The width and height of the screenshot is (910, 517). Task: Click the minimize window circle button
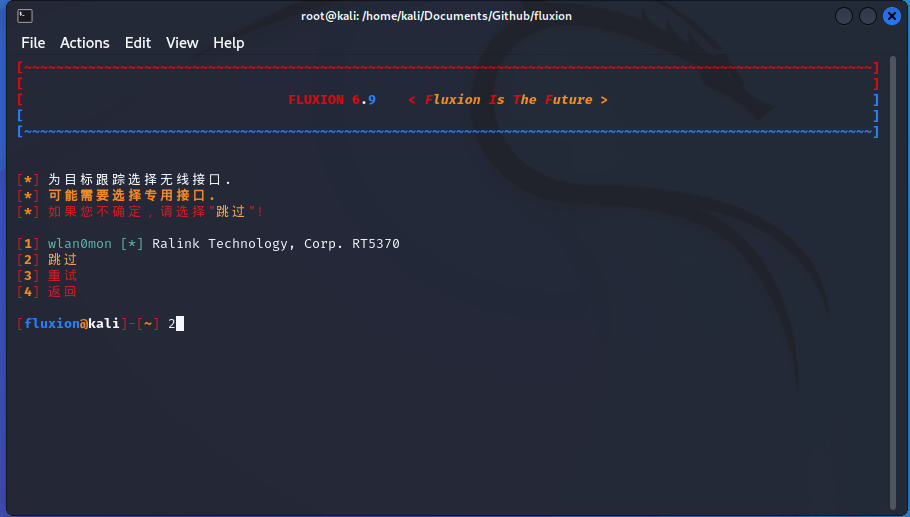(x=844, y=16)
